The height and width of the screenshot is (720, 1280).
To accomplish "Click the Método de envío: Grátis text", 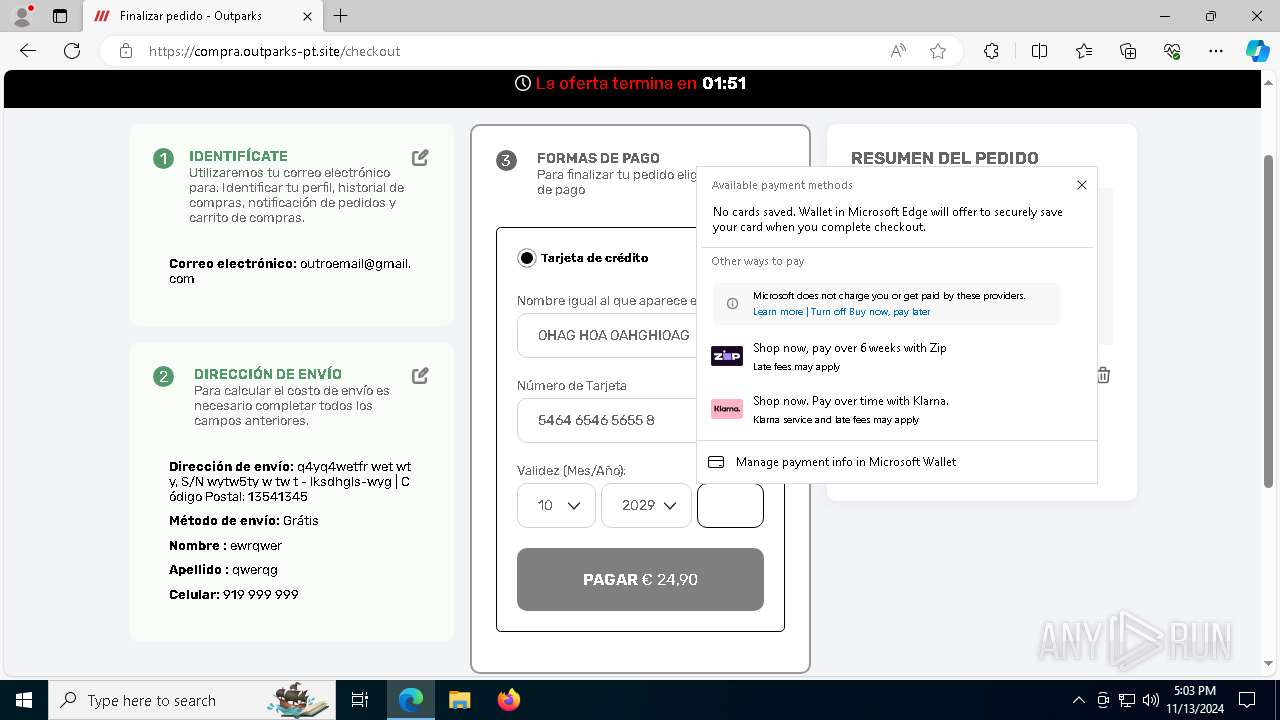I will pos(244,521).
